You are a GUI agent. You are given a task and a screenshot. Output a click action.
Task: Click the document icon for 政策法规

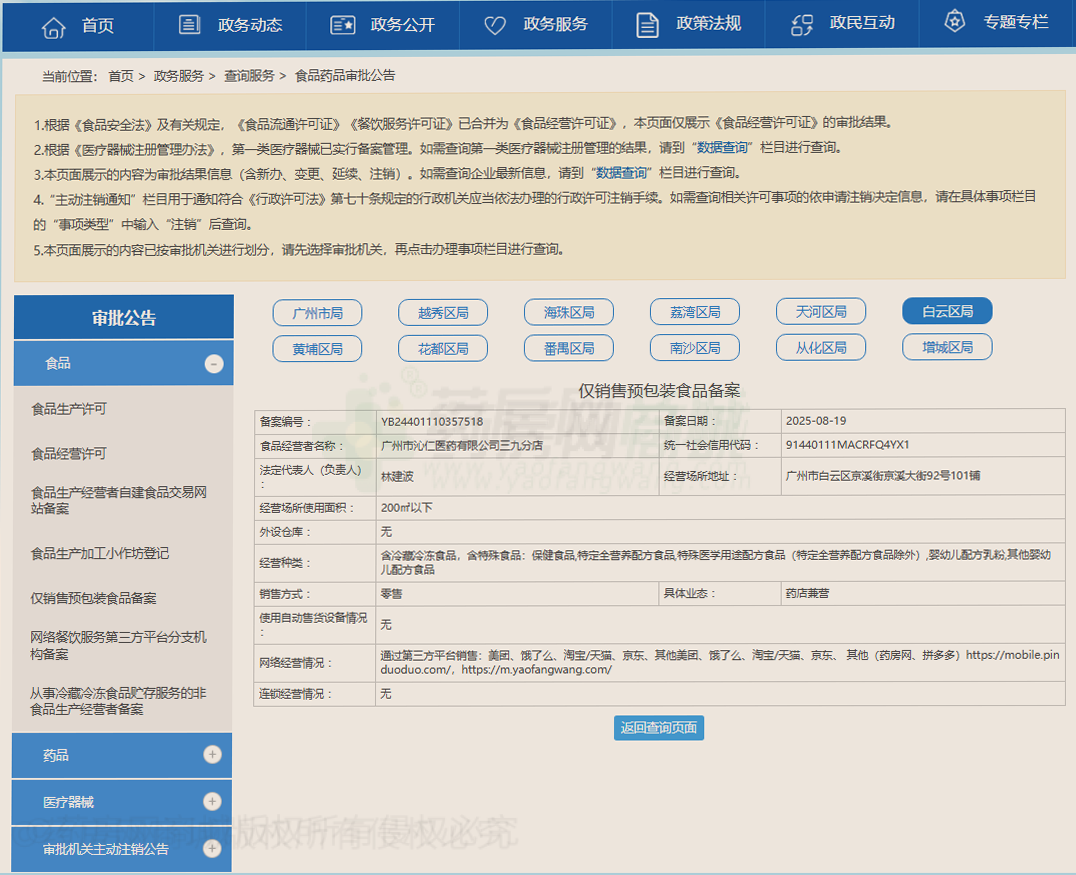[x=648, y=25]
